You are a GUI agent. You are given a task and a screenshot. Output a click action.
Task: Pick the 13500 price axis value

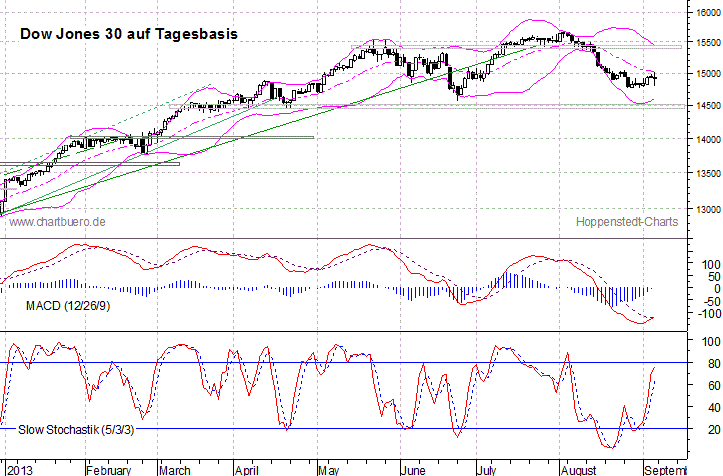708,173
